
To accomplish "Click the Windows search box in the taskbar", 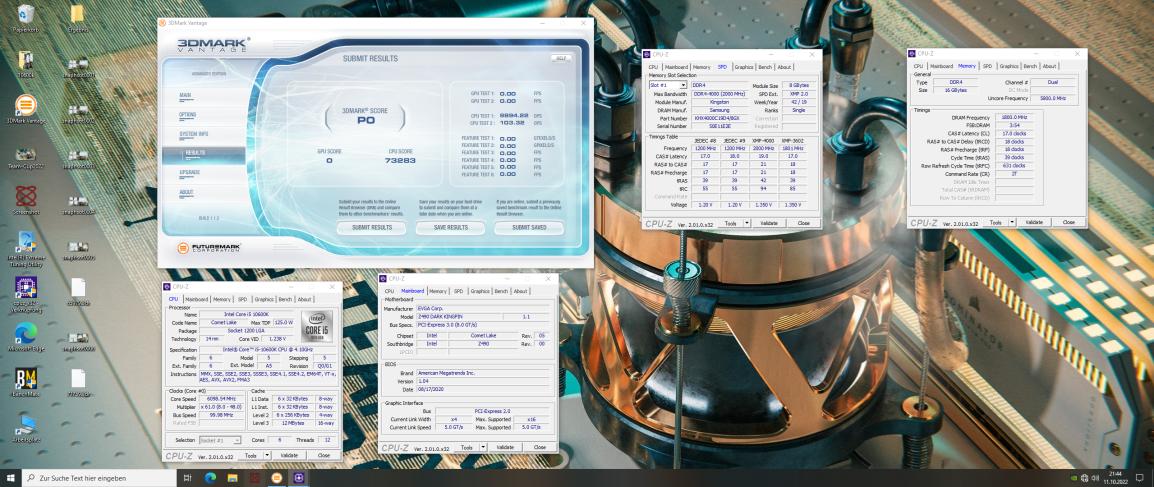I will tap(99, 477).
